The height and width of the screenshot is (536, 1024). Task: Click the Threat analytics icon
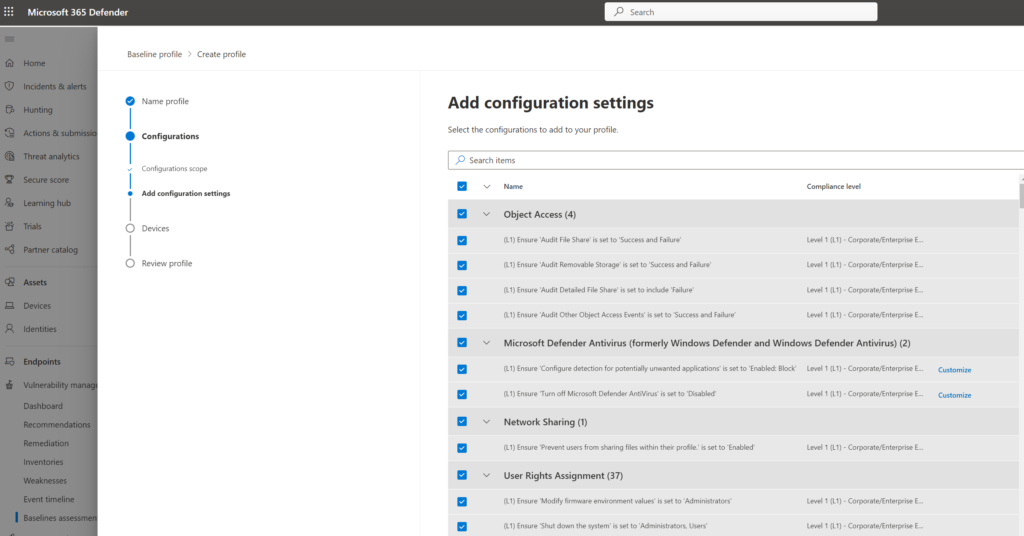coord(9,156)
